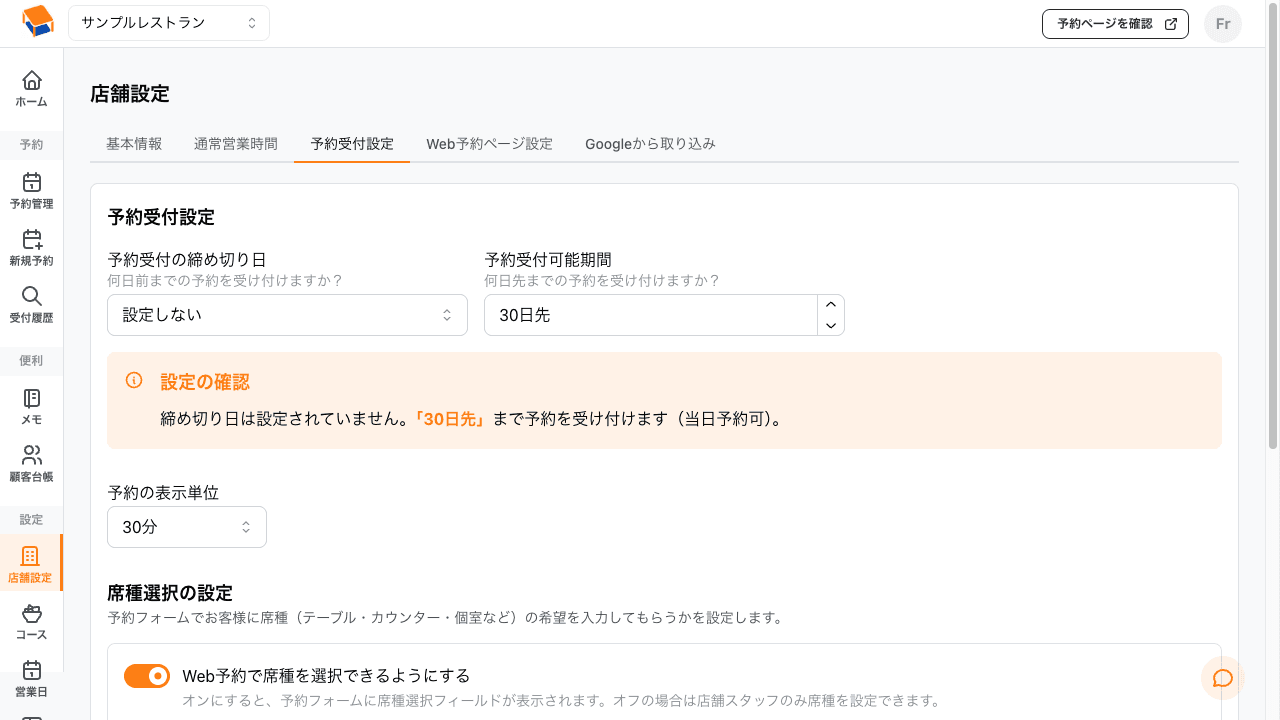
Task: Open the 予約の表示単位 dropdown showing 30分
Action: (186, 526)
